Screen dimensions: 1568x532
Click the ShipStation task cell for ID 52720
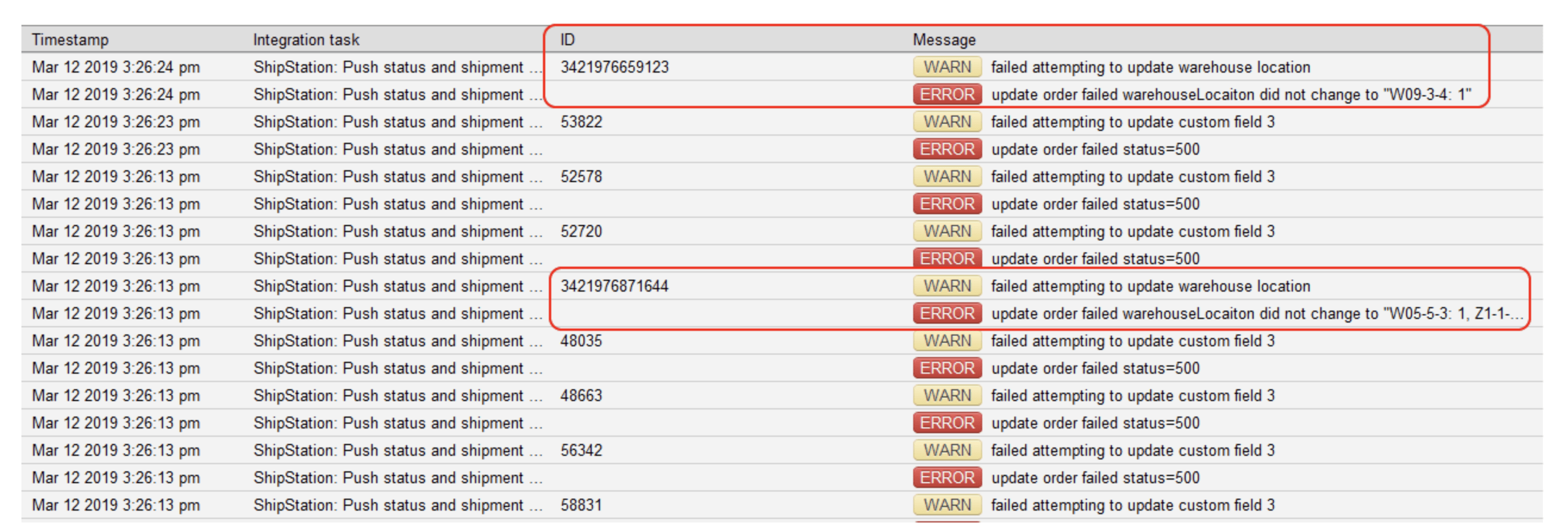[398, 231]
